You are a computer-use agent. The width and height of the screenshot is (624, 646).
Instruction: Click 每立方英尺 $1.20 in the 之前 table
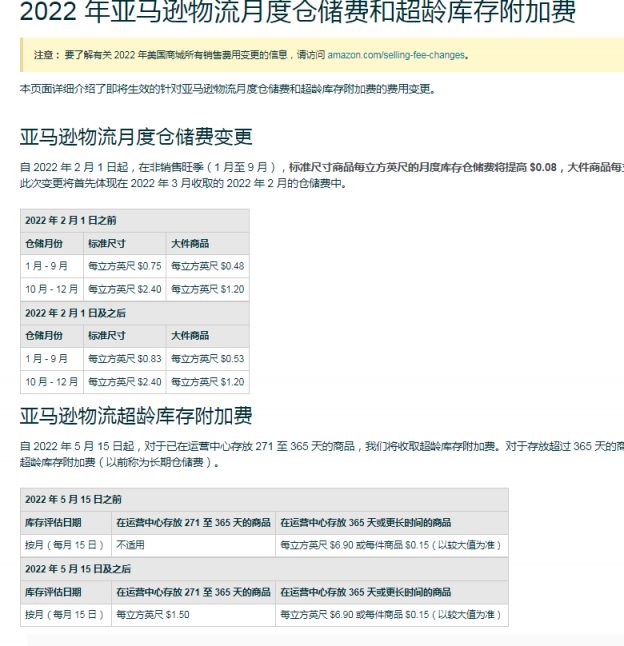[208, 289]
